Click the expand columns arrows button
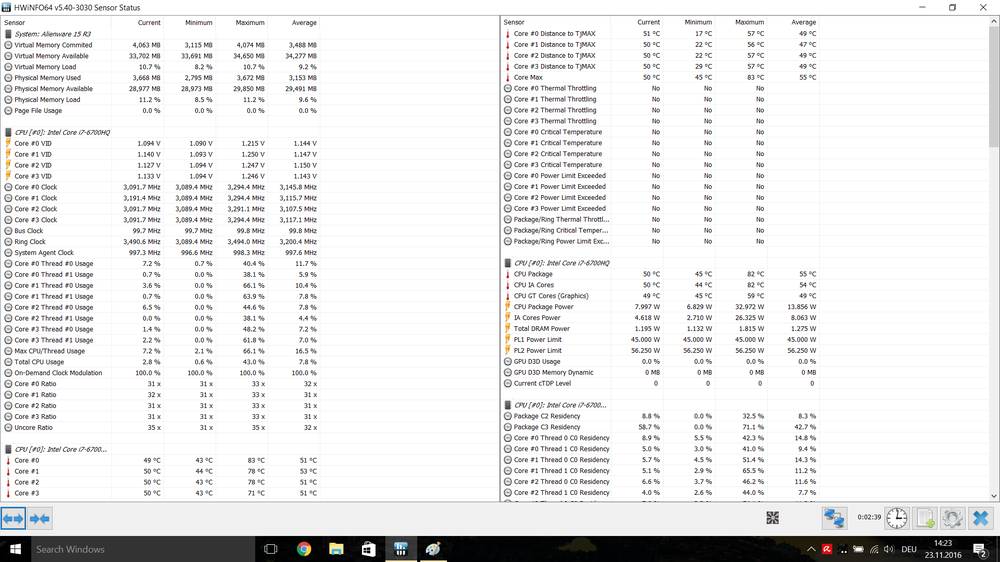The height and width of the screenshot is (562, 1000). click(x=13, y=518)
